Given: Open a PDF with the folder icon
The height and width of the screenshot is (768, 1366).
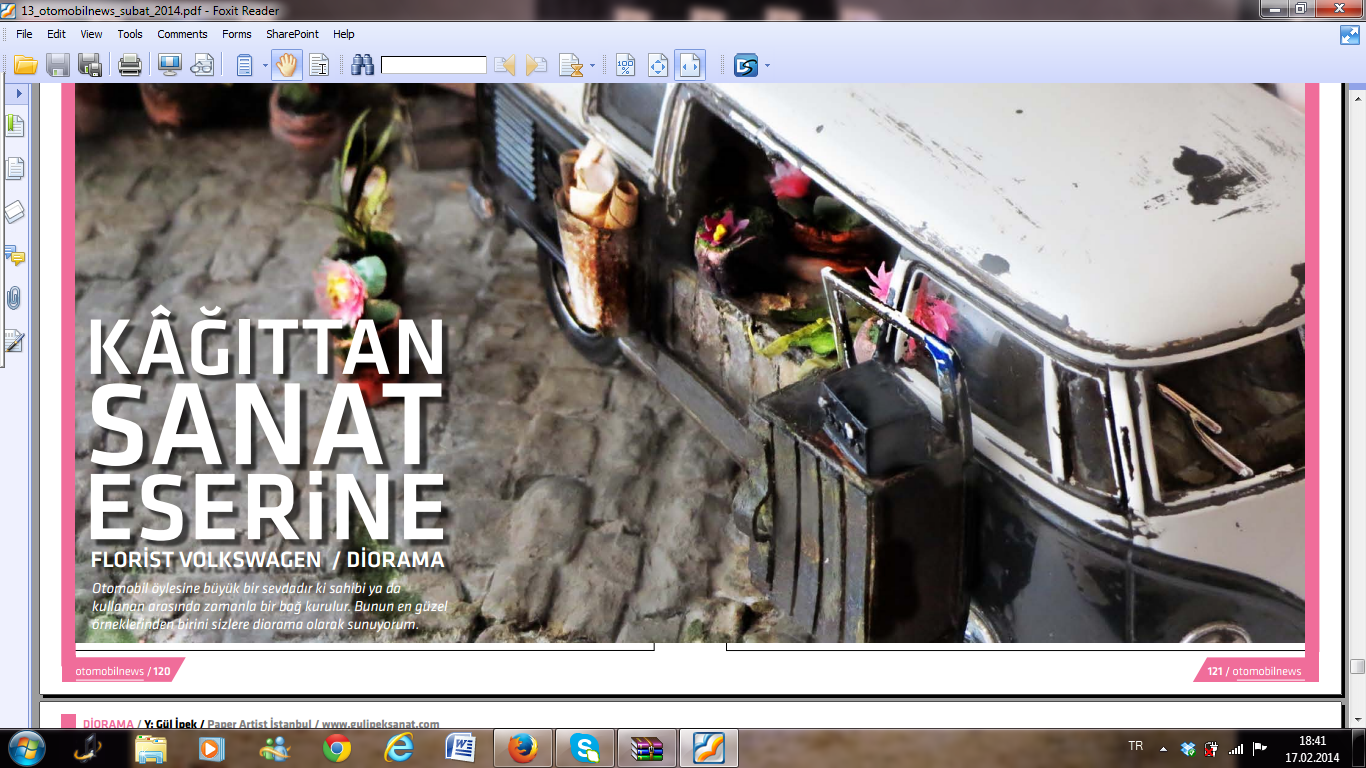Looking at the screenshot, I should pyautogui.click(x=25, y=66).
